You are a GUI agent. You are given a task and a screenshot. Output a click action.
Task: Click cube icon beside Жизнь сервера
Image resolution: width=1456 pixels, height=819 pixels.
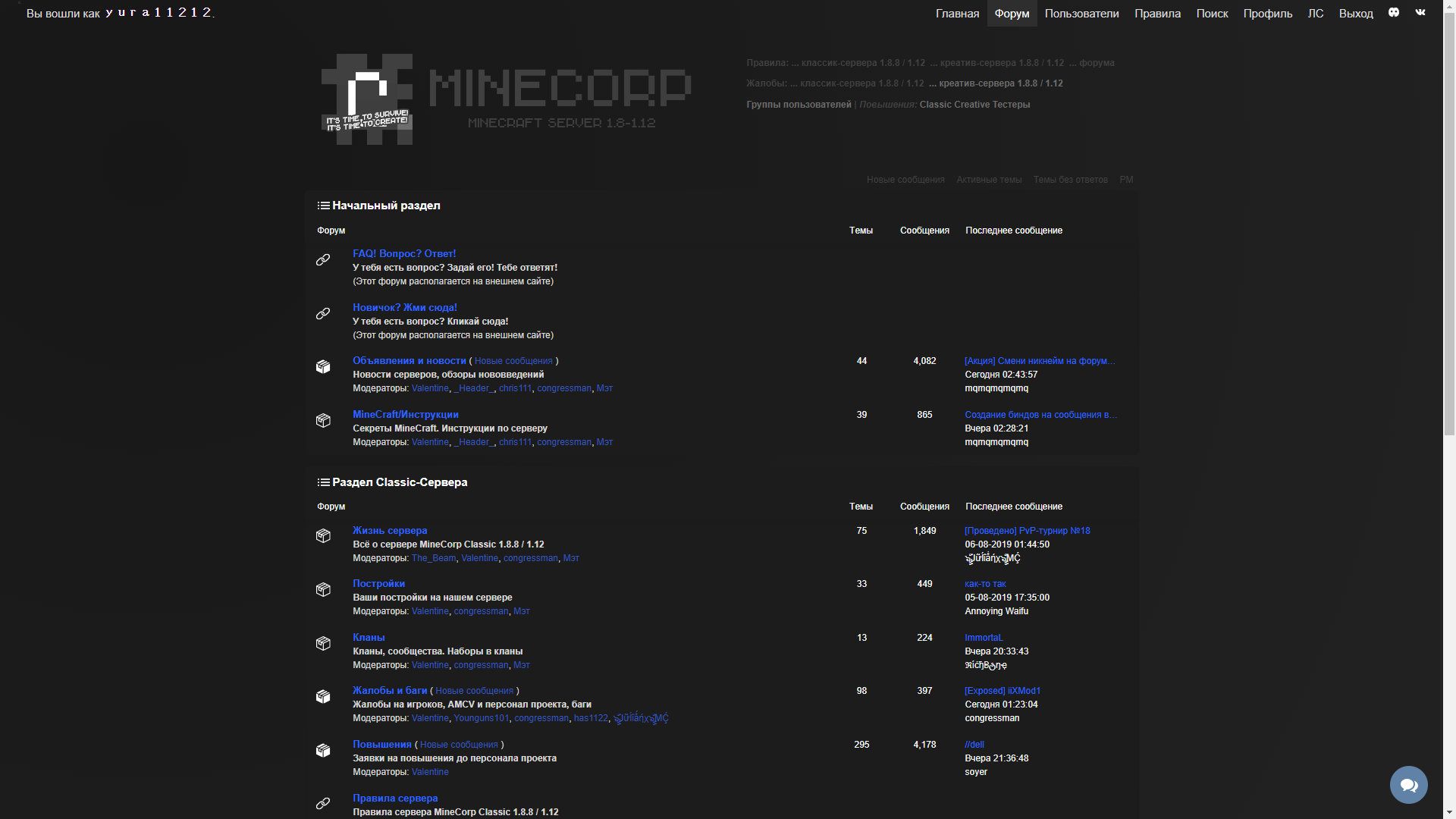[x=323, y=536]
